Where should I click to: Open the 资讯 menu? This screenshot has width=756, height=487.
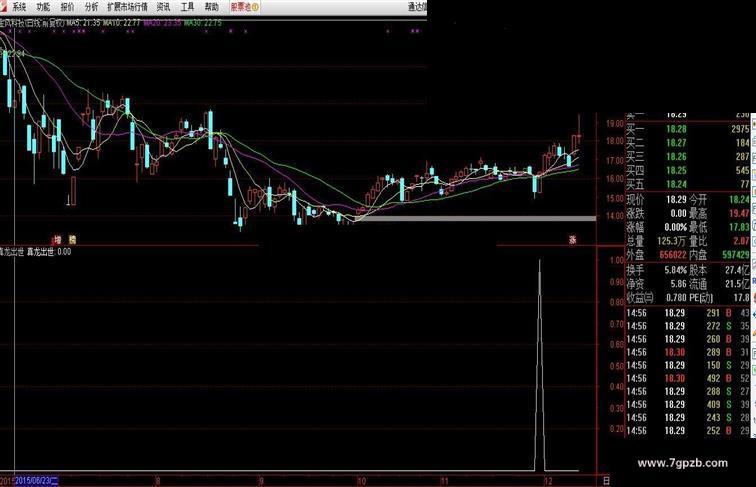[x=163, y=7]
